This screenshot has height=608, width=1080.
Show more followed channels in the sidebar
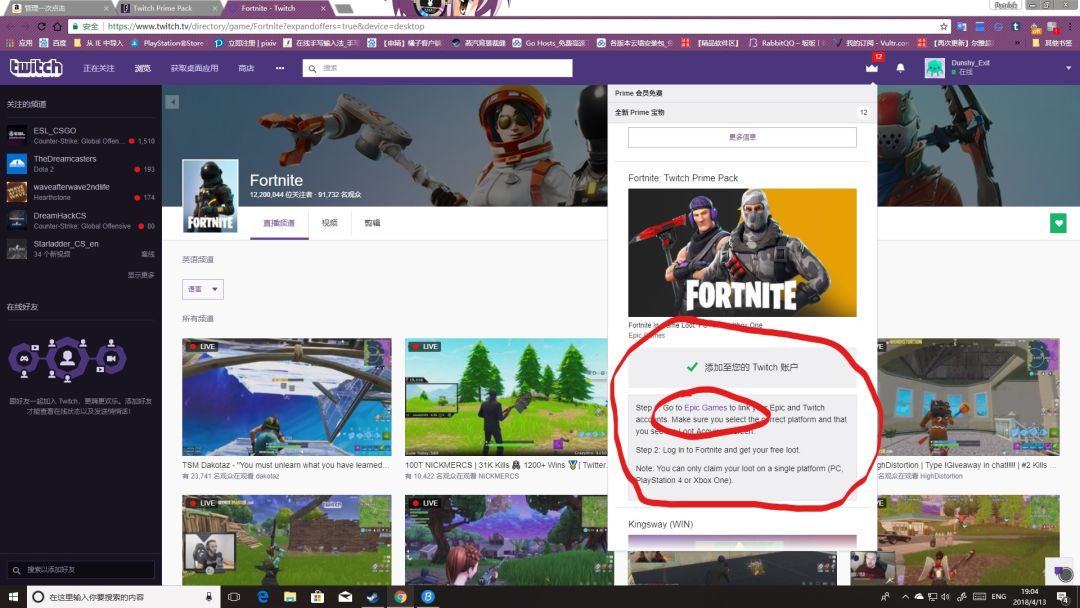(141, 275)
